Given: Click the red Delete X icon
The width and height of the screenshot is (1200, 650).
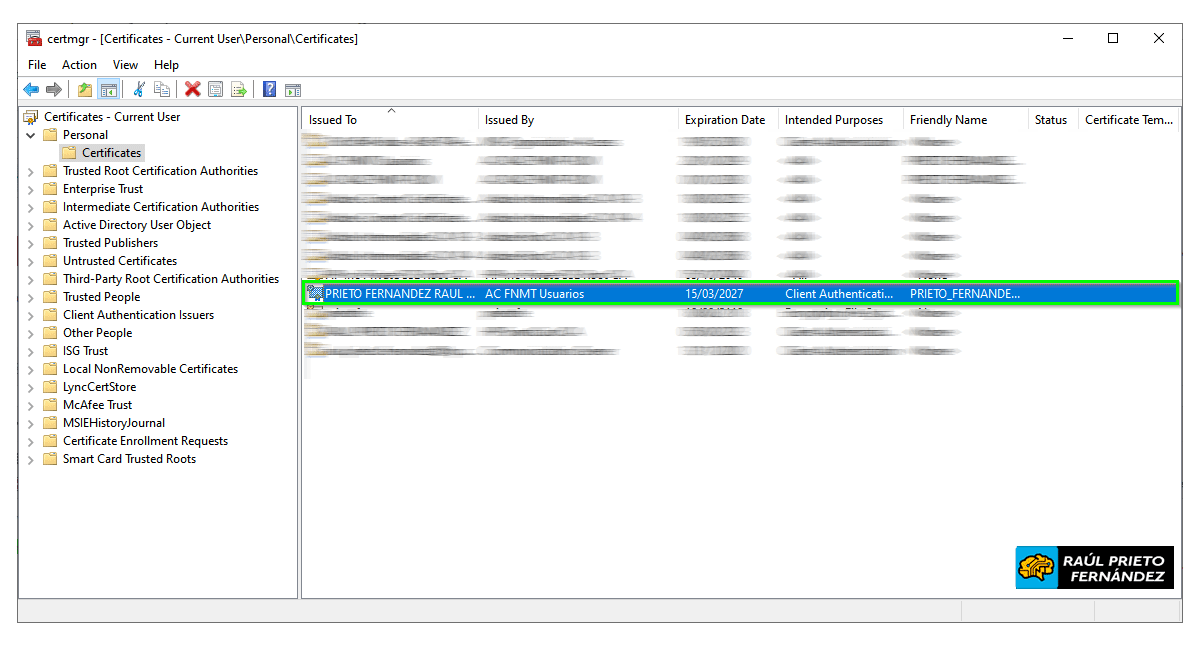Looking at the screenshot, I should pos(192,90).
